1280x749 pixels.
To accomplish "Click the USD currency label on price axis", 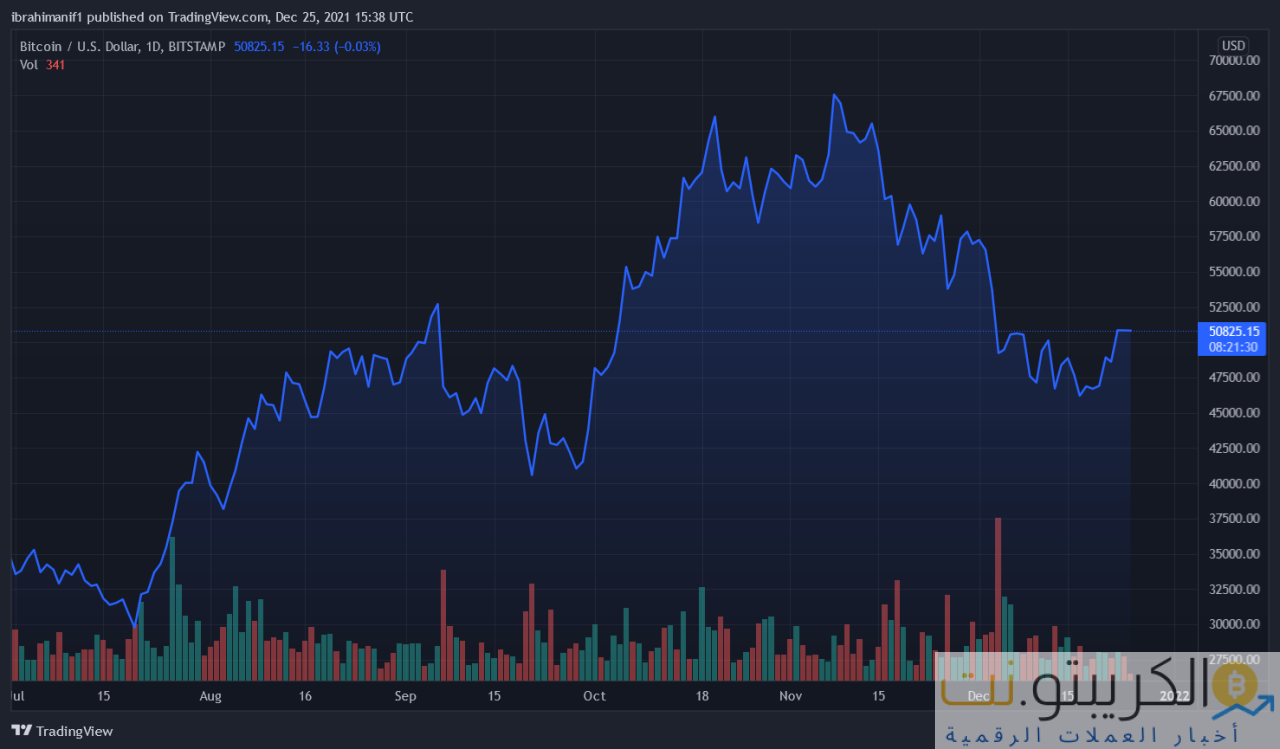I will [x=1233, y=46].
